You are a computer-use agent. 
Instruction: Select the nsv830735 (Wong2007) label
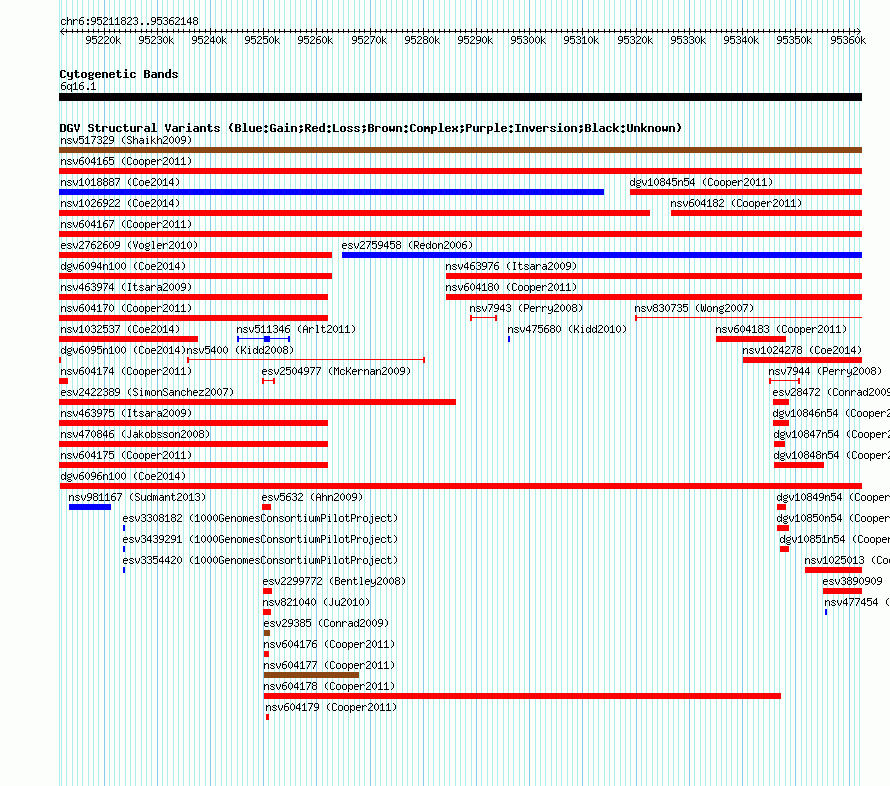tap(694, 308)
